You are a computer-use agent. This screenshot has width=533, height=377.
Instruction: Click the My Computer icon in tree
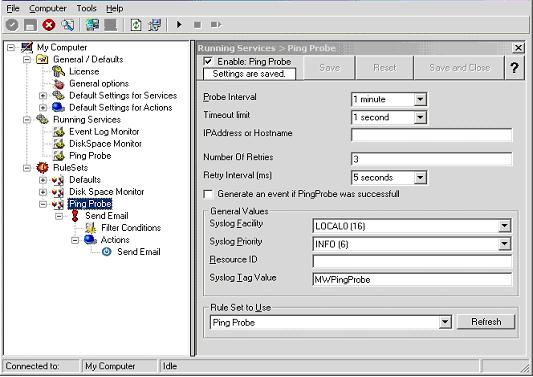(27, 47)
